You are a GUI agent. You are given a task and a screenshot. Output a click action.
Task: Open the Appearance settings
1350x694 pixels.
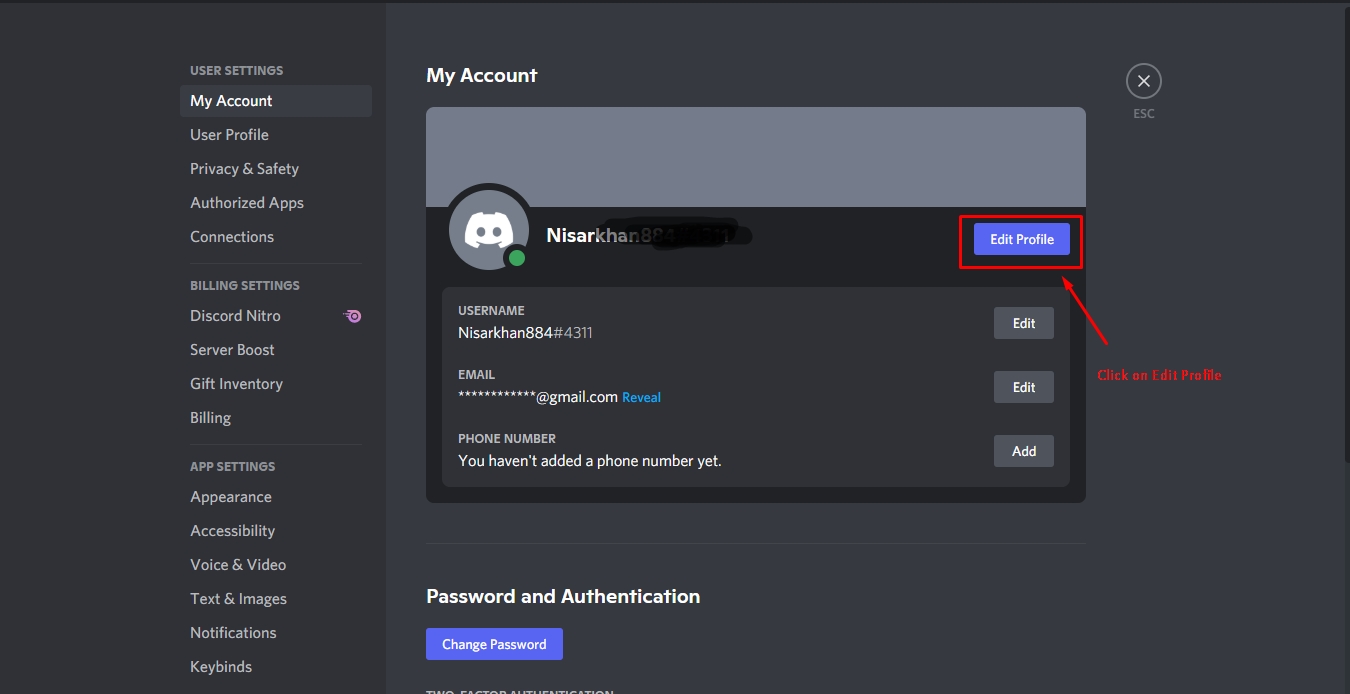click(230, 496)
